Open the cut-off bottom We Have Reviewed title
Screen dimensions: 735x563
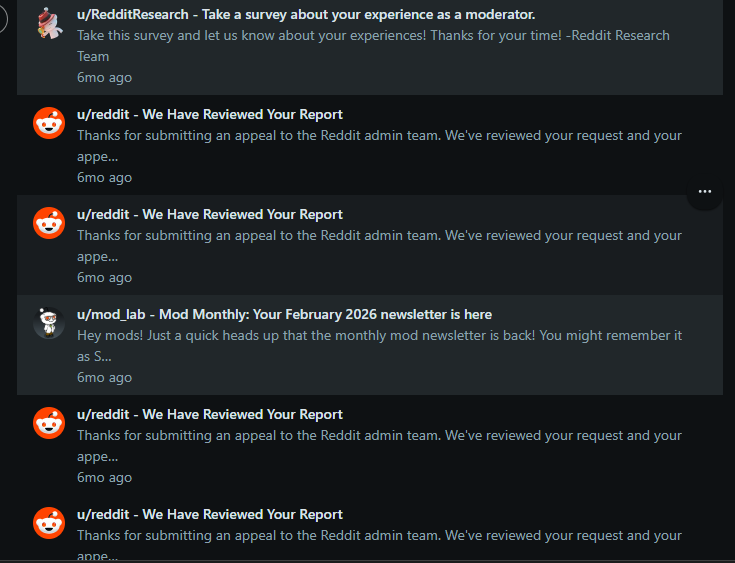(210, 514)
